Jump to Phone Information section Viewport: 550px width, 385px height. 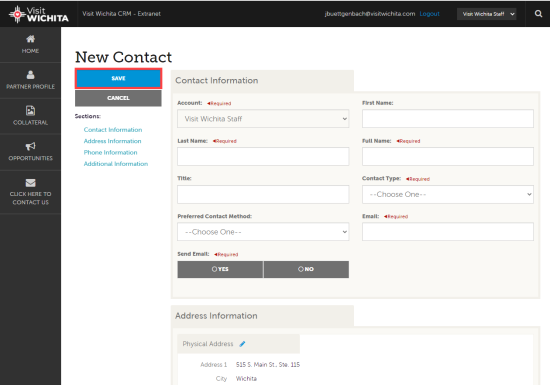tap(110, 153)
